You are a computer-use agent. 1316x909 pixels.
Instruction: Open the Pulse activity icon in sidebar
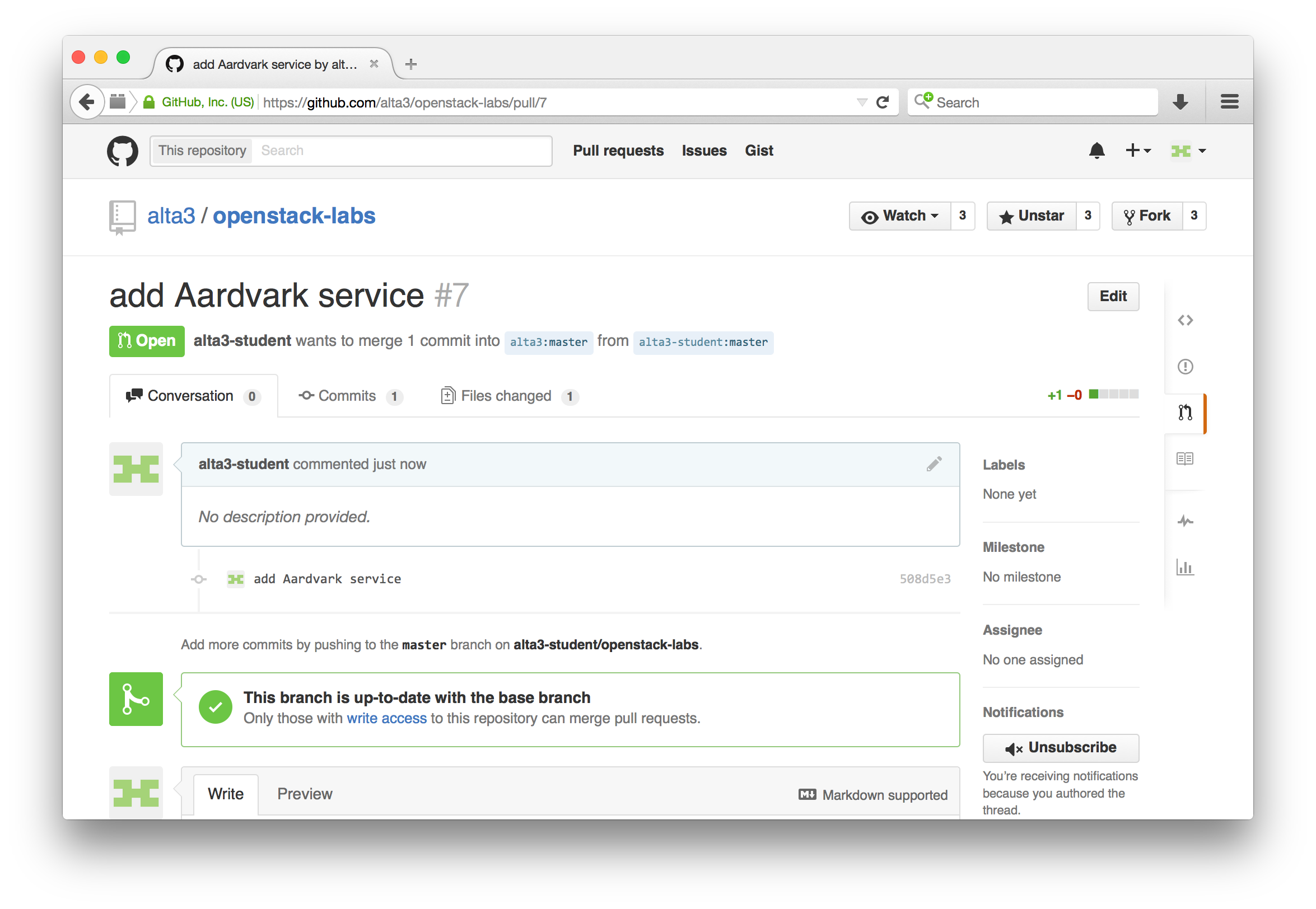pos(1185,521)
